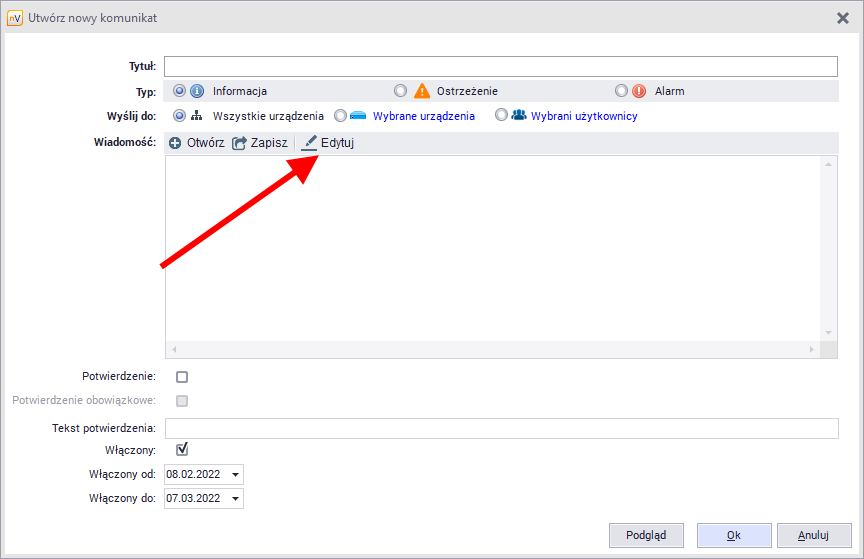Select the Alarm type radio button

tap(622, 91)
